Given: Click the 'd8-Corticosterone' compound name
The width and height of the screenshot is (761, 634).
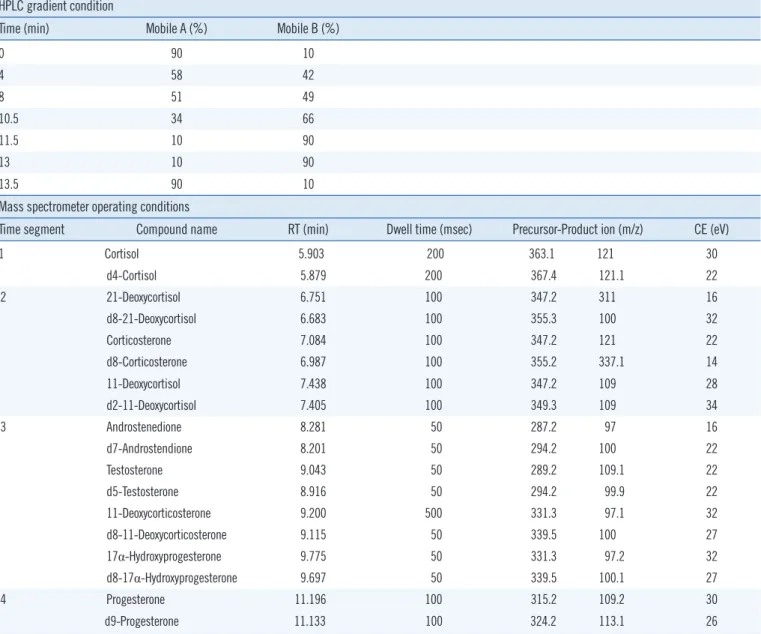Looking at the screenshot, I should click(x=147, y=362).
